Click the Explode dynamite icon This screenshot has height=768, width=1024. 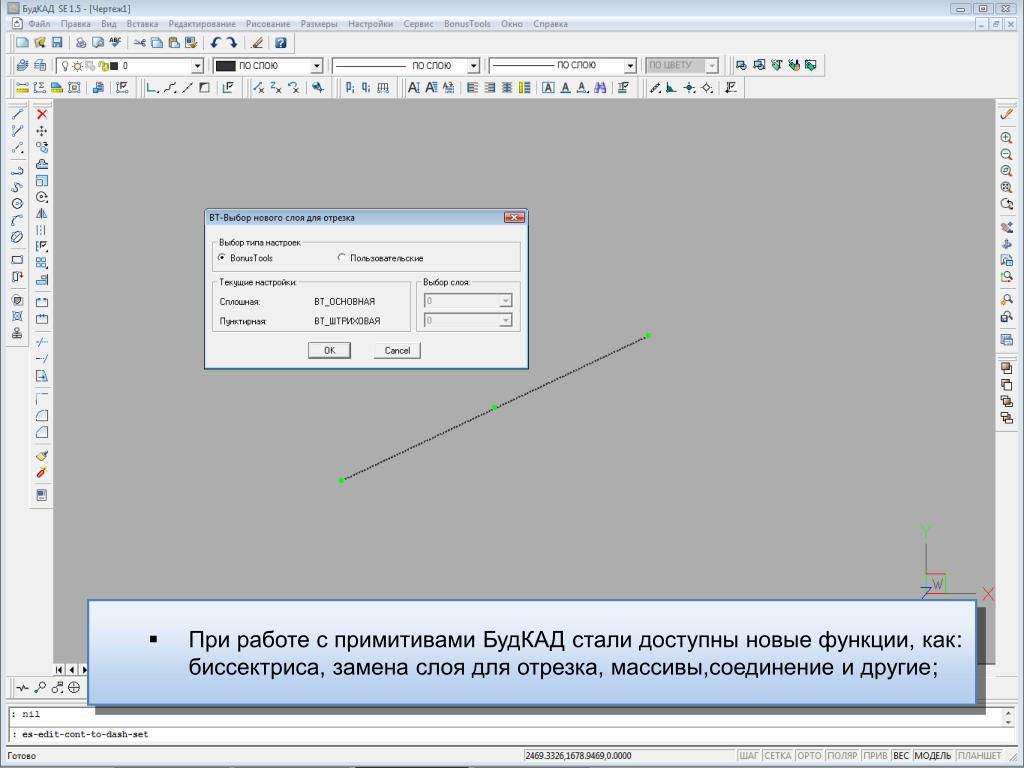click(42, 472)
